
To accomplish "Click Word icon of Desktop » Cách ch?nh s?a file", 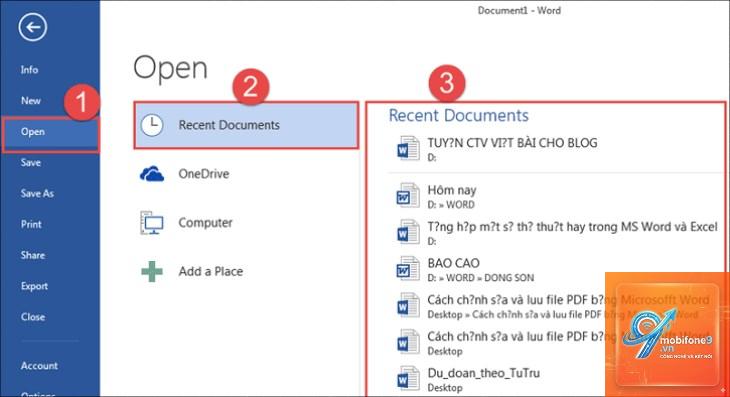I will (x=408, y=305).
